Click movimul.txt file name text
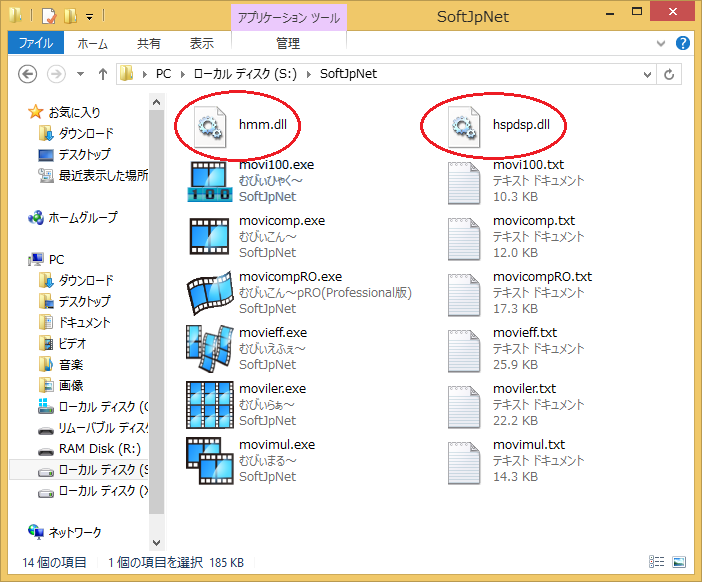Image resolution: width=702 pixels, height=582 pixels. [529, 445]
